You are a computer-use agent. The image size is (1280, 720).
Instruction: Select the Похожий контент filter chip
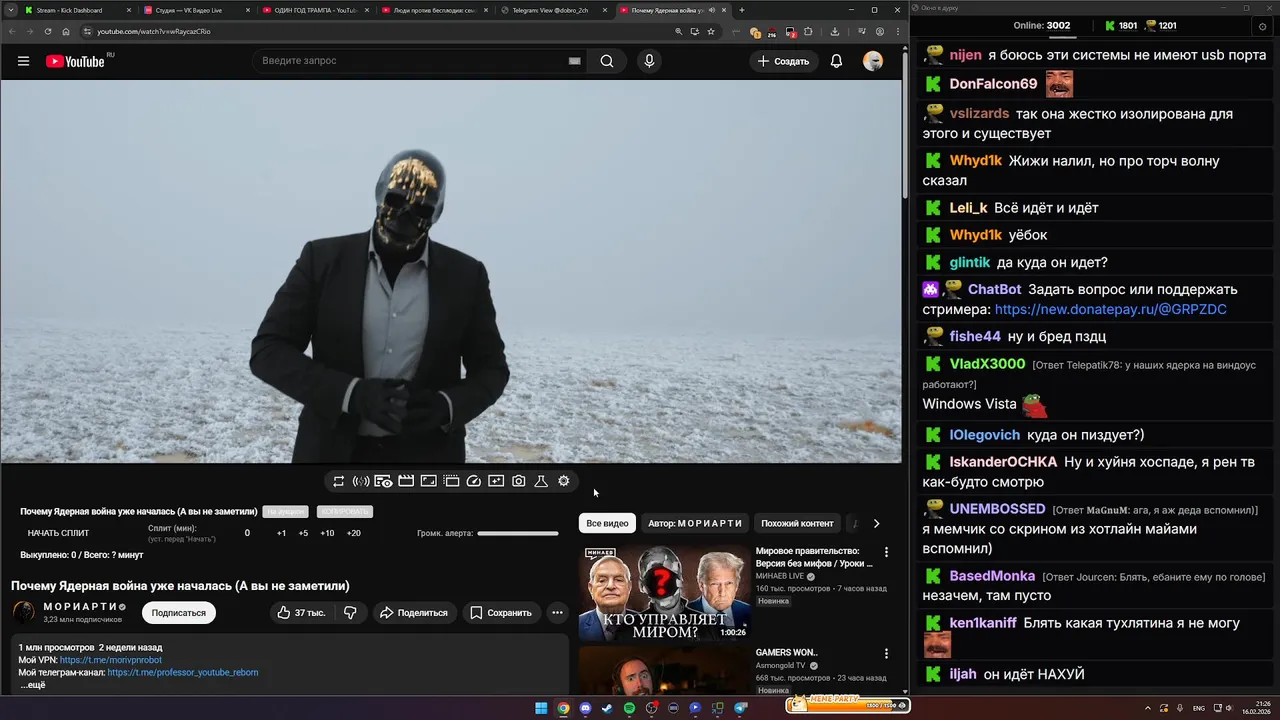[x=797, y=523]
